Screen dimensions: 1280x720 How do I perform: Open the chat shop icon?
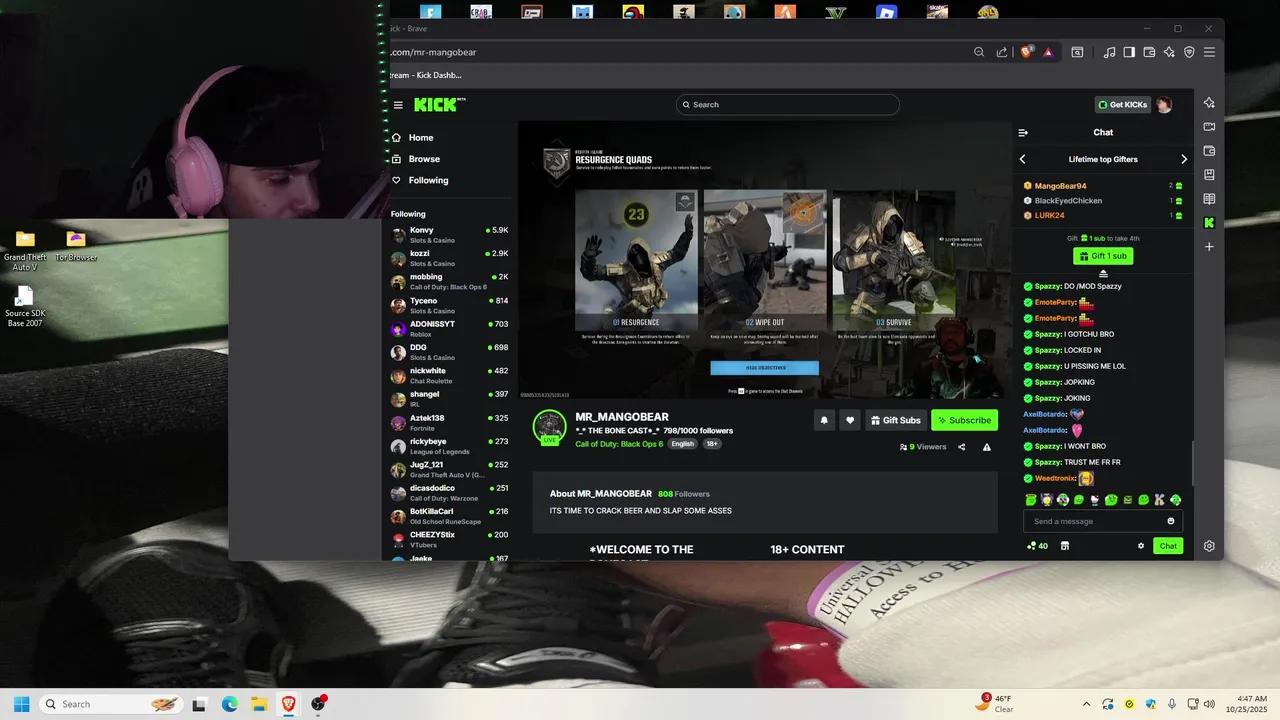(1065, 546)
